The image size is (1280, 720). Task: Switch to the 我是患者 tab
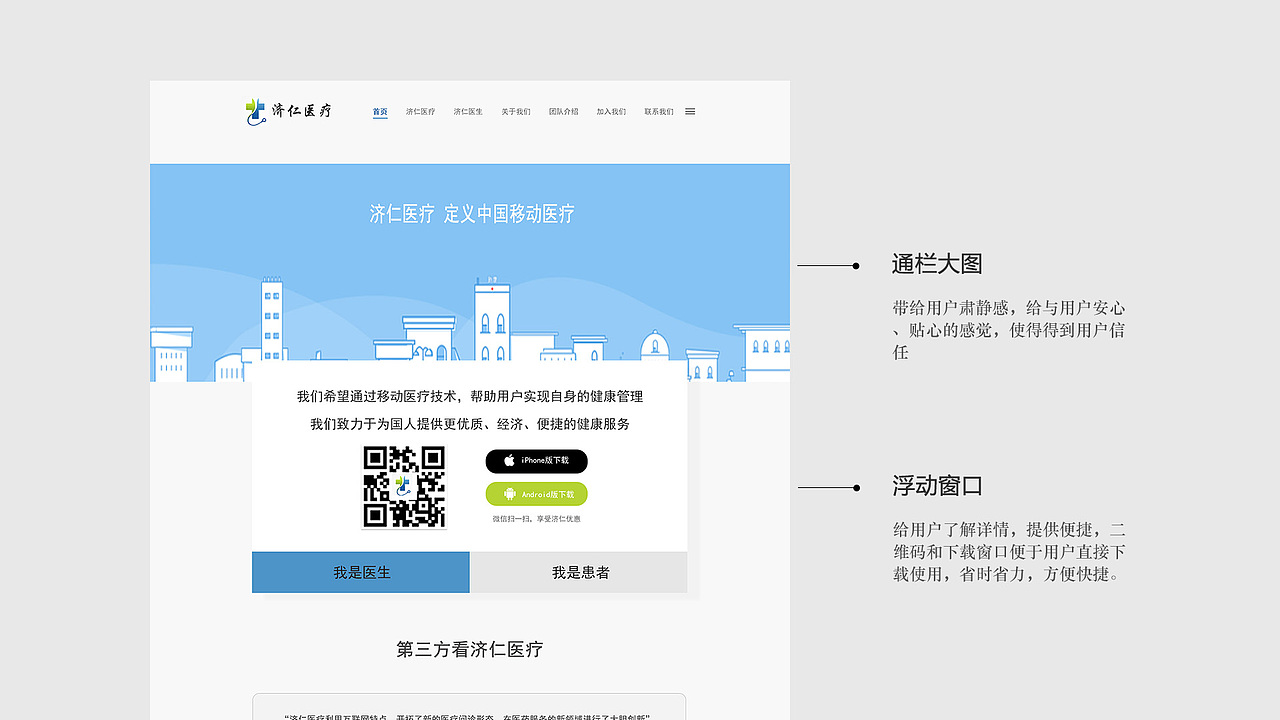[x=580, y=572]
